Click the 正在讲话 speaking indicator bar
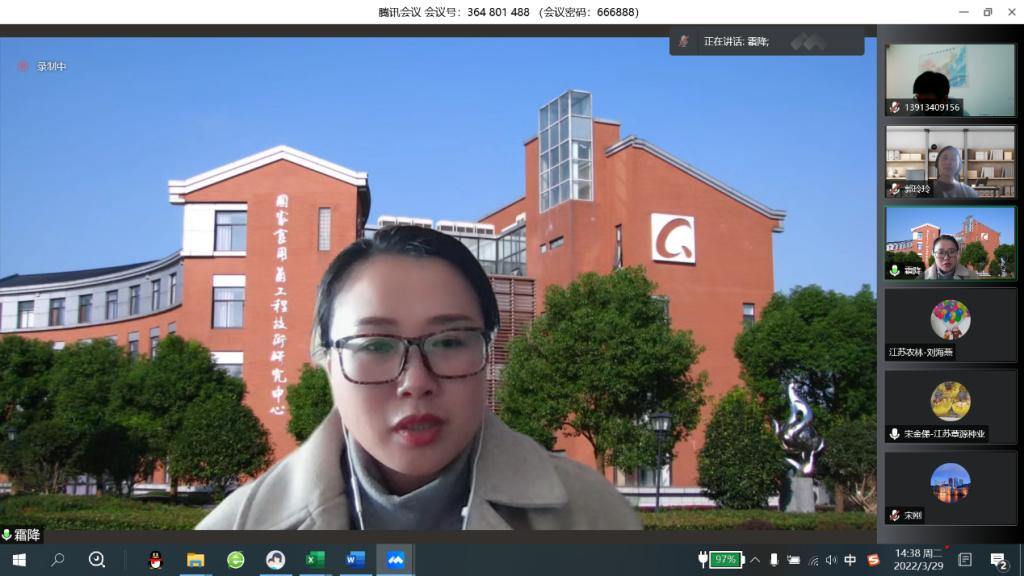Image resolution: width=1024 pixels, height=576 pixels. tap(766, 41)
